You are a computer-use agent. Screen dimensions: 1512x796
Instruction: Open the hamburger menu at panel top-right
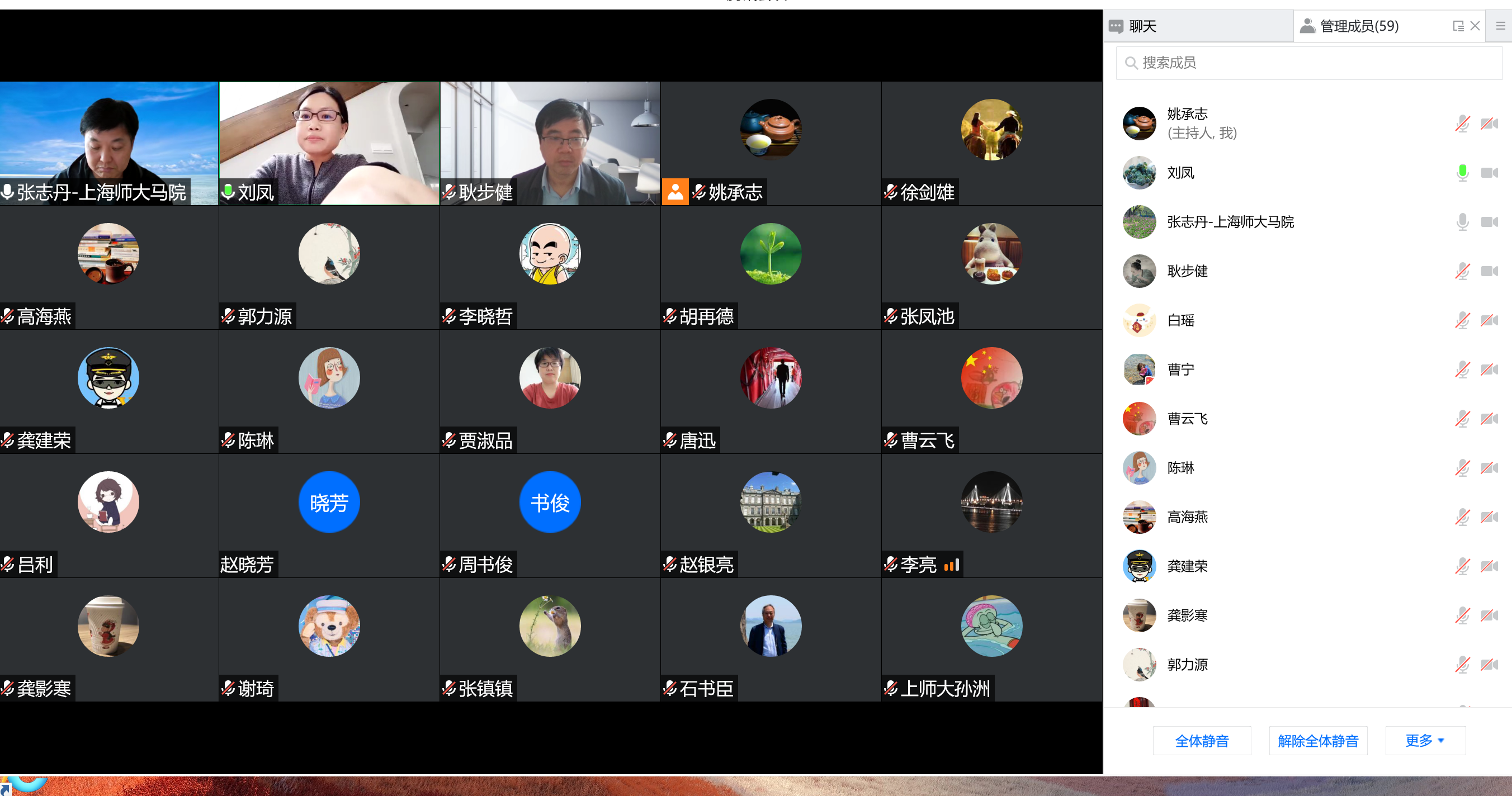point(1500,26)
